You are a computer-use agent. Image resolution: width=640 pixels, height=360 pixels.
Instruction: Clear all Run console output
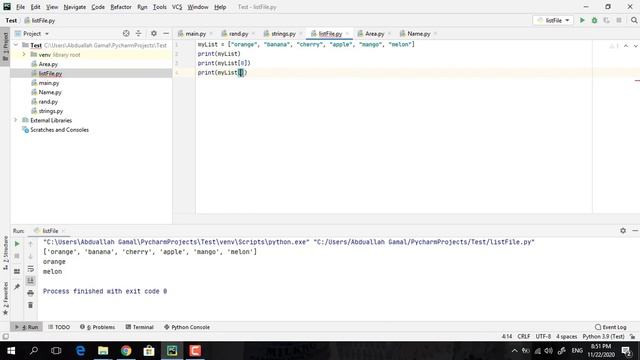(31, 305)
